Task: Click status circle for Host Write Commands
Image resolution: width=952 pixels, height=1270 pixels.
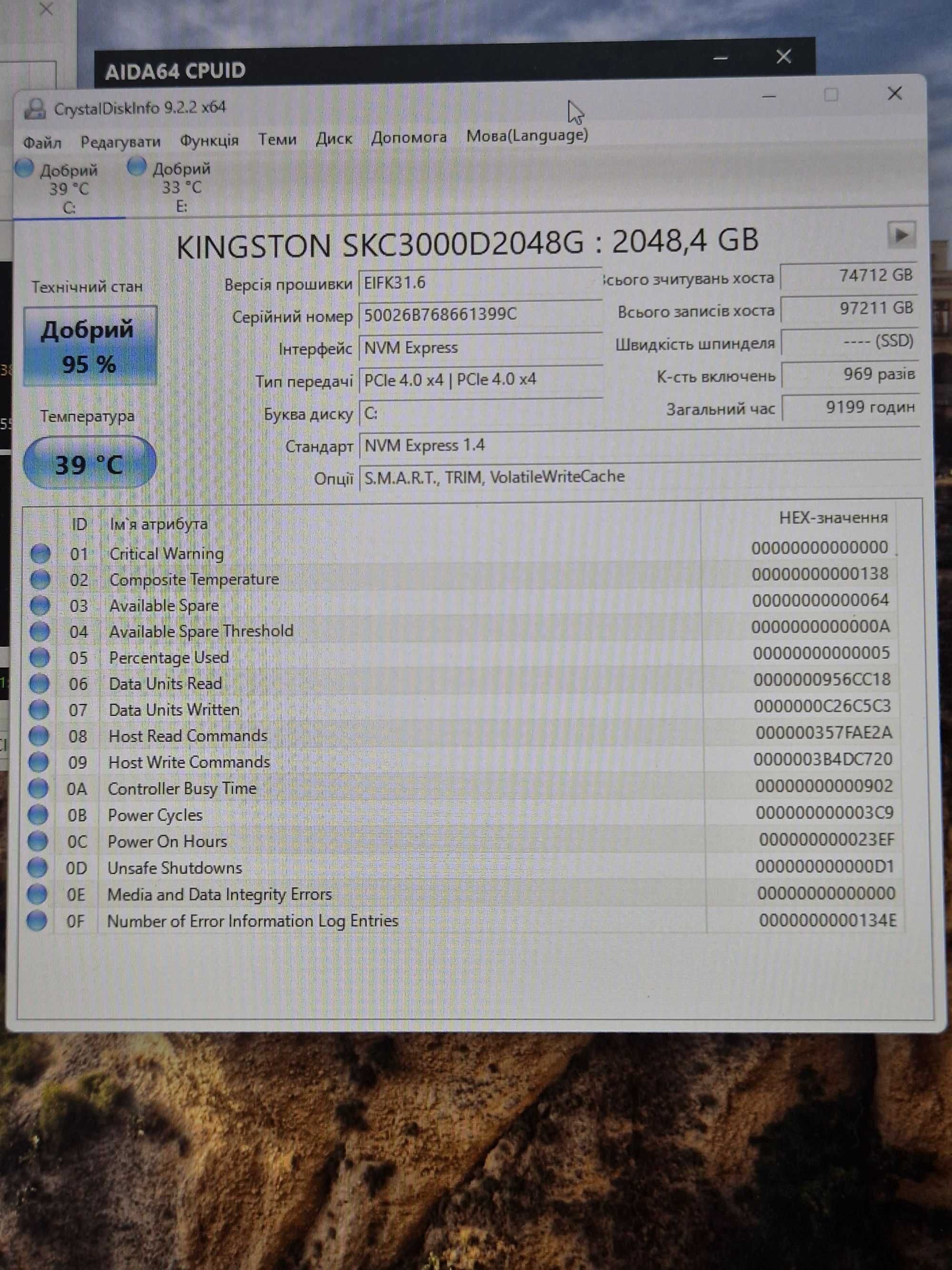Action: point(39,762)
